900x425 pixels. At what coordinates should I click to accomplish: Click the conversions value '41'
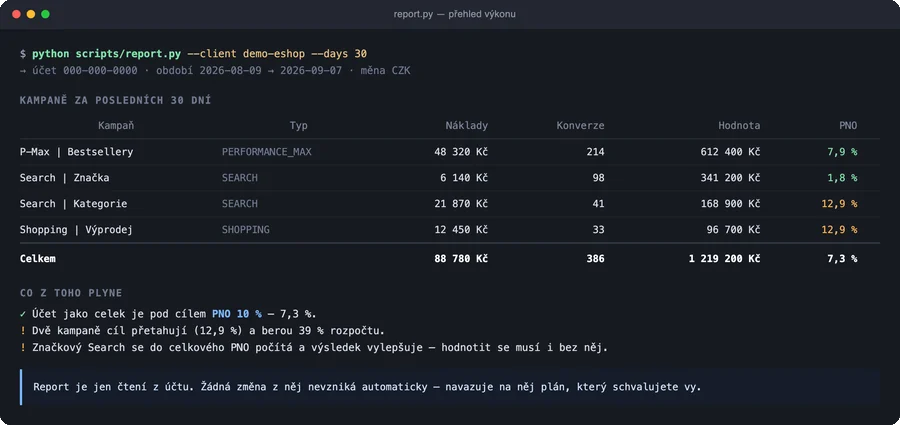[x=598, y=203]
